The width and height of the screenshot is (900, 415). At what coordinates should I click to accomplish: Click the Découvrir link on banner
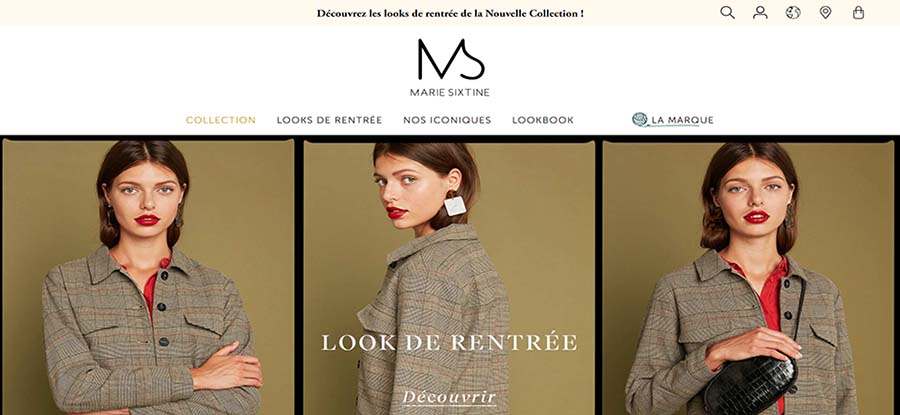click(x=449, y=397)
